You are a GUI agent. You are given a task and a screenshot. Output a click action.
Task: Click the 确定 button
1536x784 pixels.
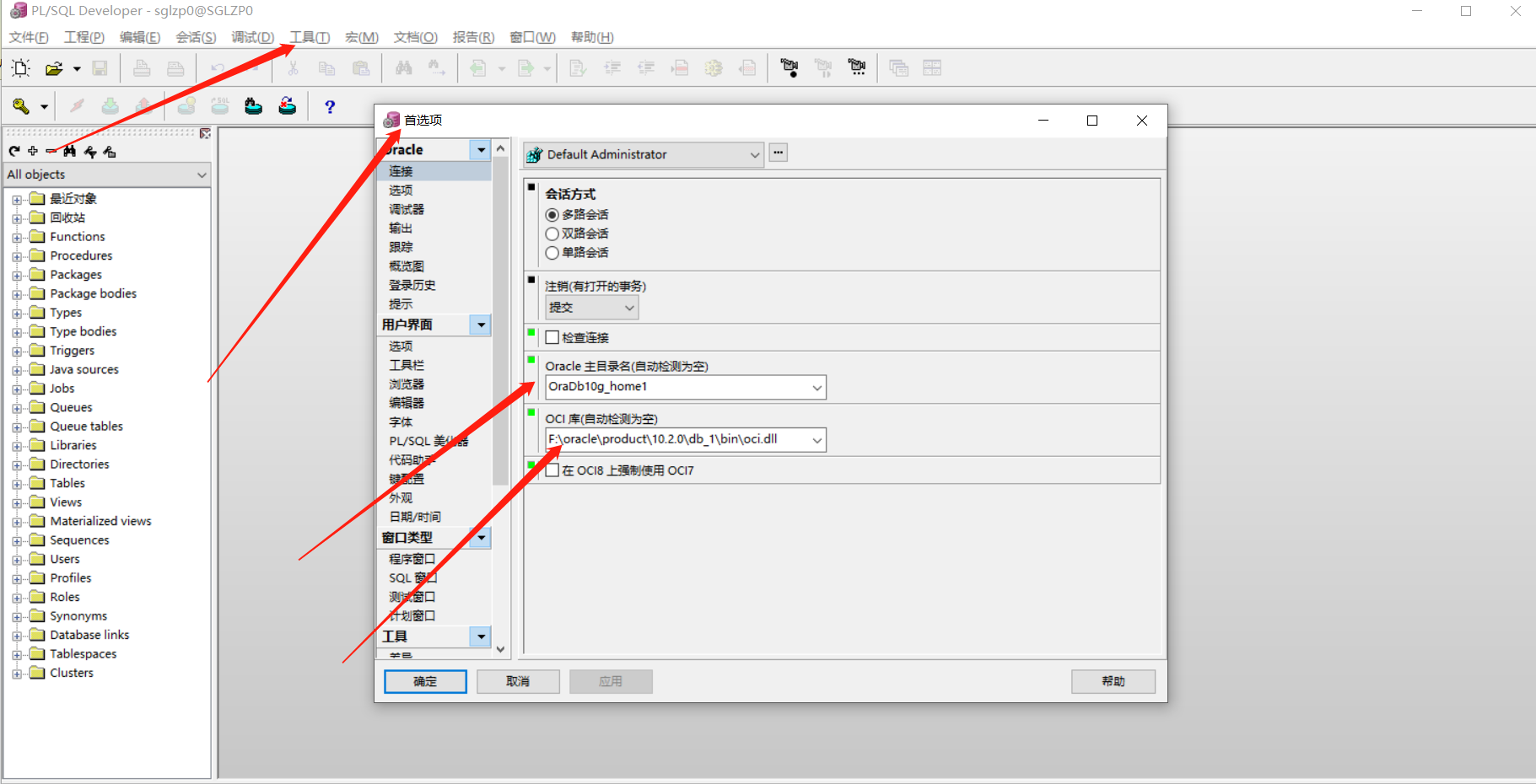pos(425,681)
